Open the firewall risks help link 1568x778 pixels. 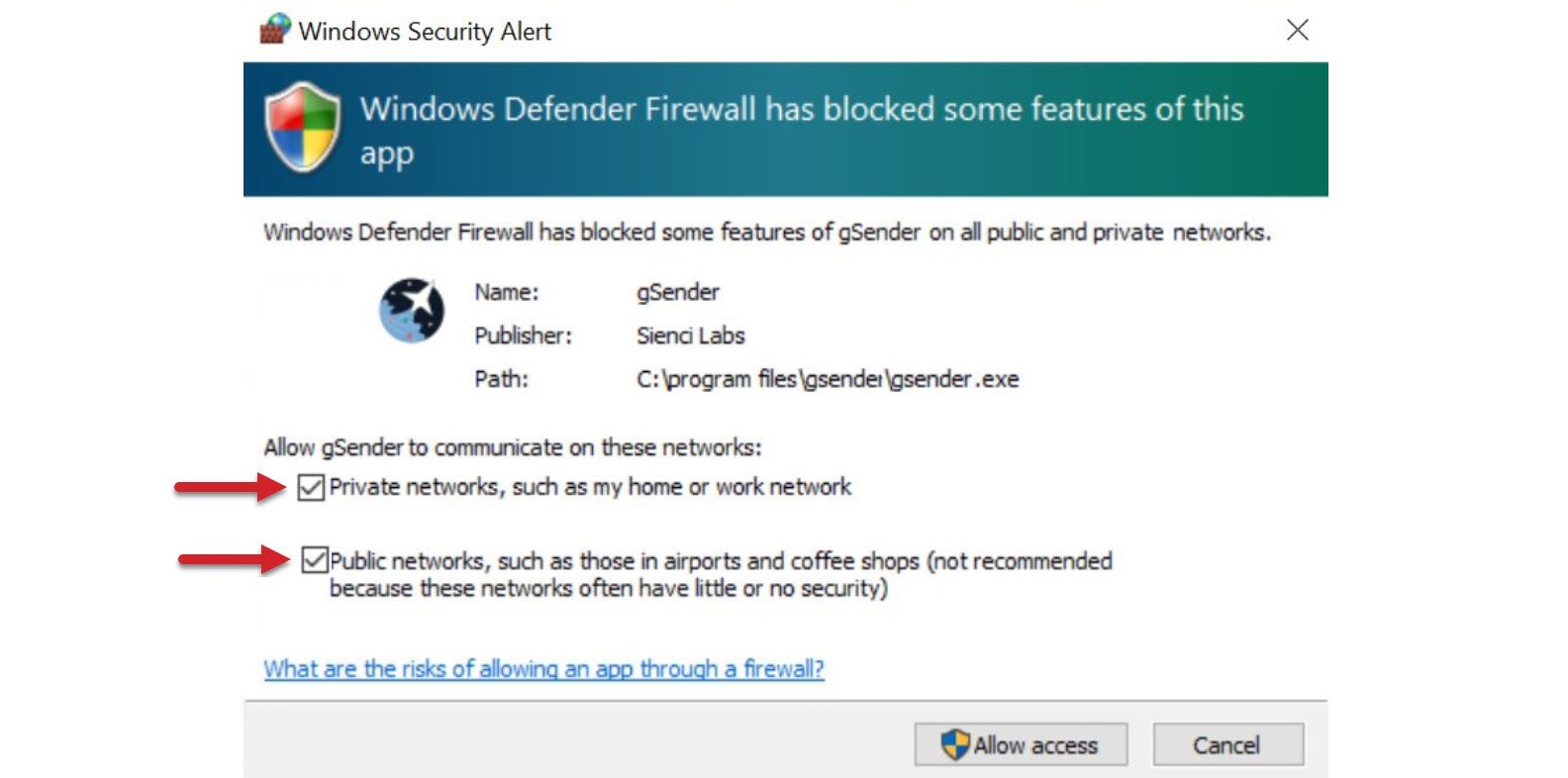543,669
